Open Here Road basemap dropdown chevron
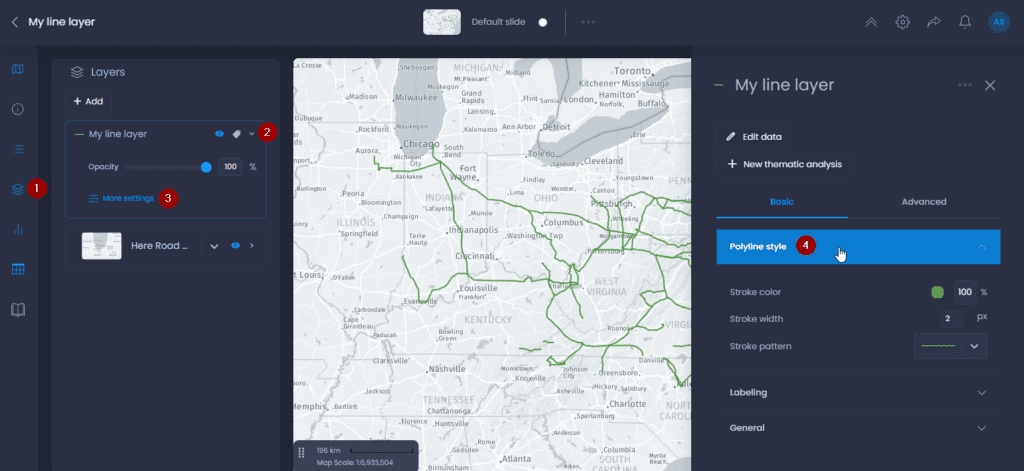The width and height of the screenshot is (1024, 471). coord(214,246)
